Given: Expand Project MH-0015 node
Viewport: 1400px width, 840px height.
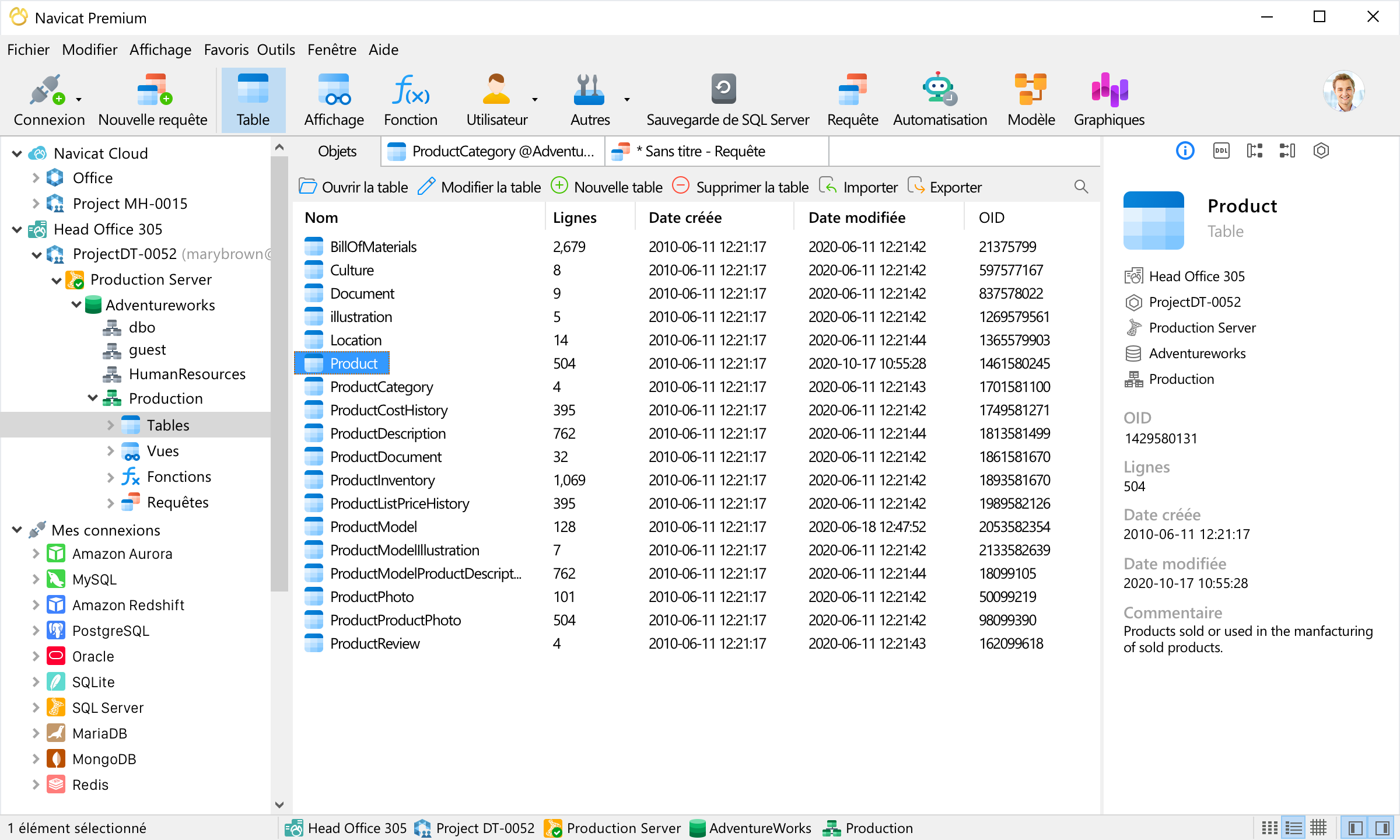Looking at the screenshot, I should pyautogui.click(x=36, y=204).
